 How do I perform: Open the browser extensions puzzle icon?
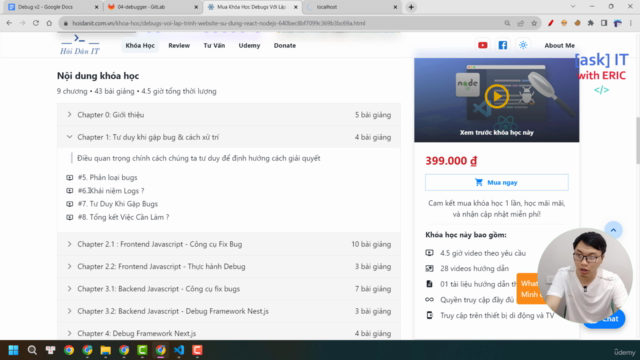tap(591, 23)
